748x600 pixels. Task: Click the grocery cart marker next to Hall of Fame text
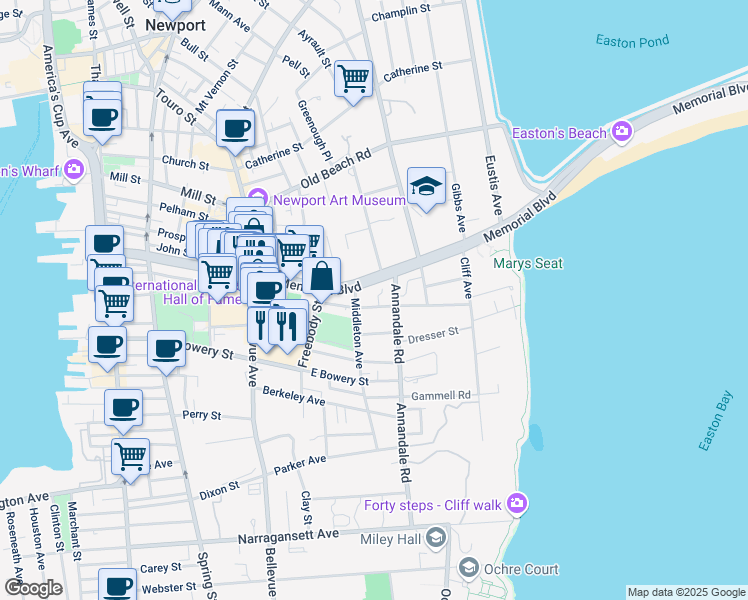pyautogui.click(x=218, y=274)
